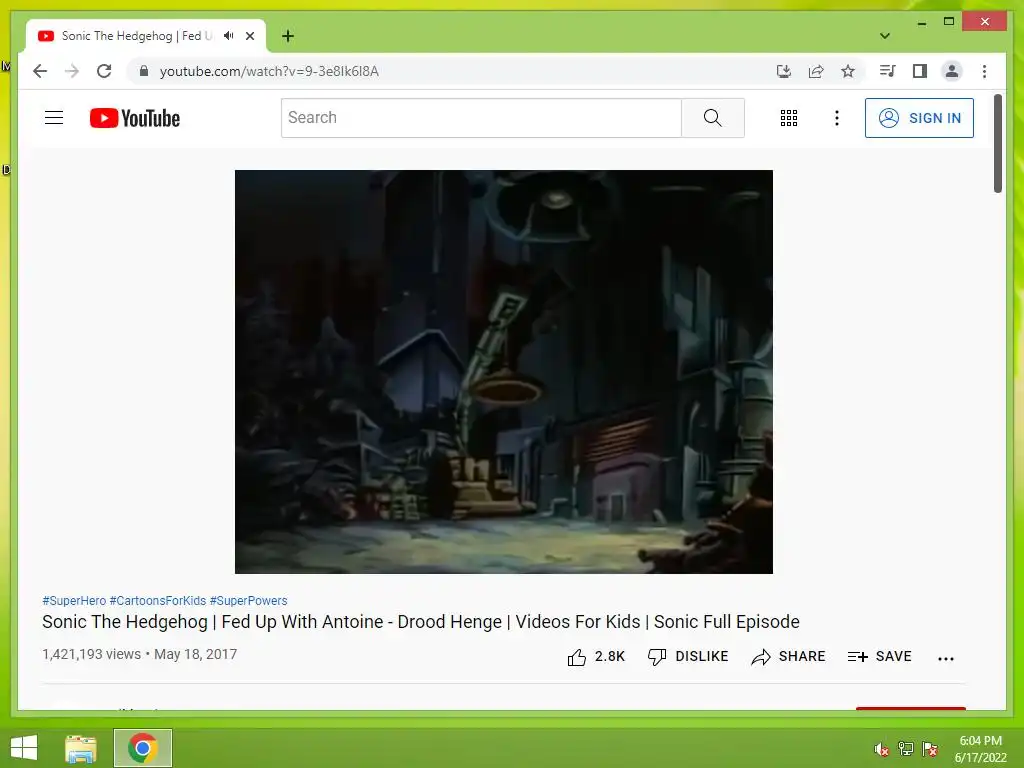The height and width of the screenshot is (768, 1024).
Task: Like the video (2.8K)
Action: click(596, 656)
